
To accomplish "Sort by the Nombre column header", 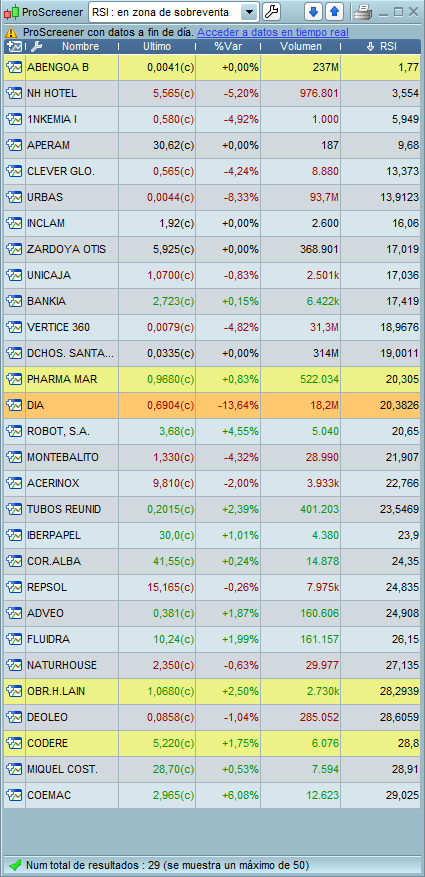I will click(x=81, y=47).
